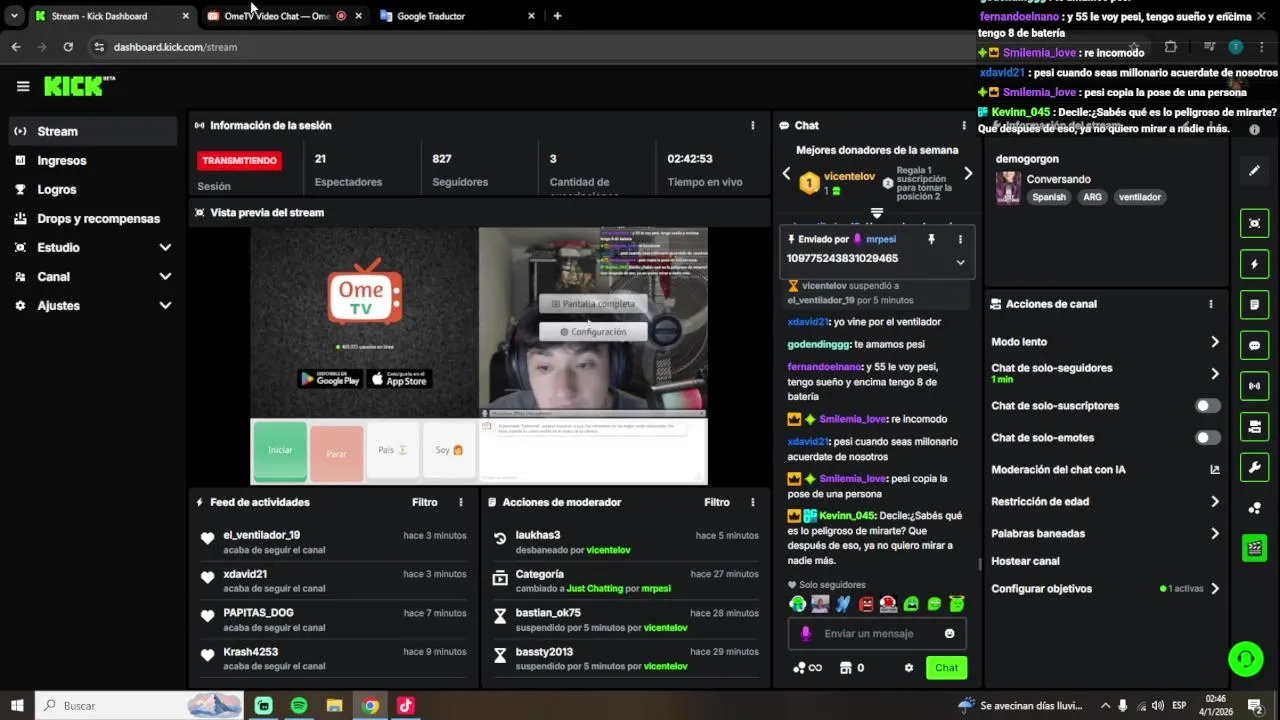The image size is (1280, 720).
Task: Click the Enviar un mensaje chat field
Action: 875,633
